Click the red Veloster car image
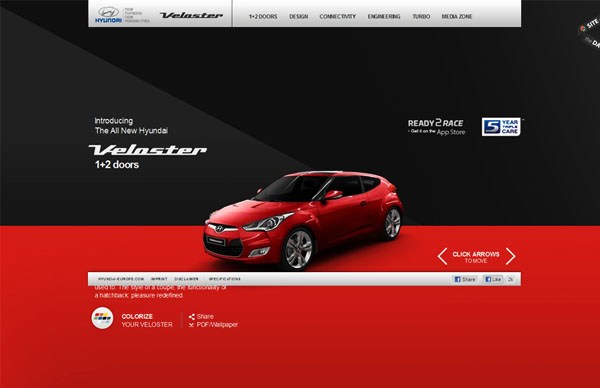Image resolution: width=600 pixels, height=388 pixels. coord(303,220)
